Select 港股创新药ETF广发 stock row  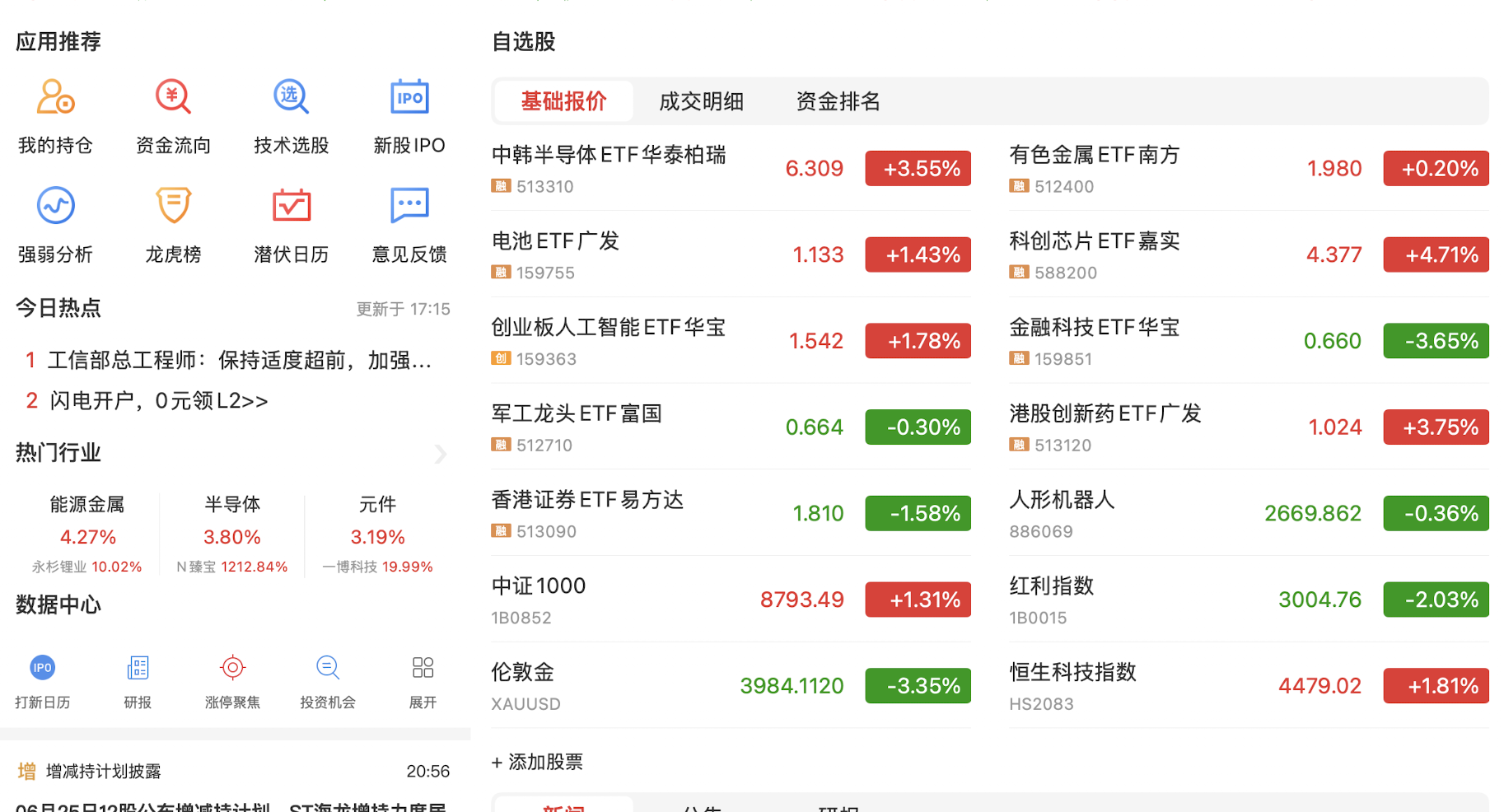[x=1249, y=427]
